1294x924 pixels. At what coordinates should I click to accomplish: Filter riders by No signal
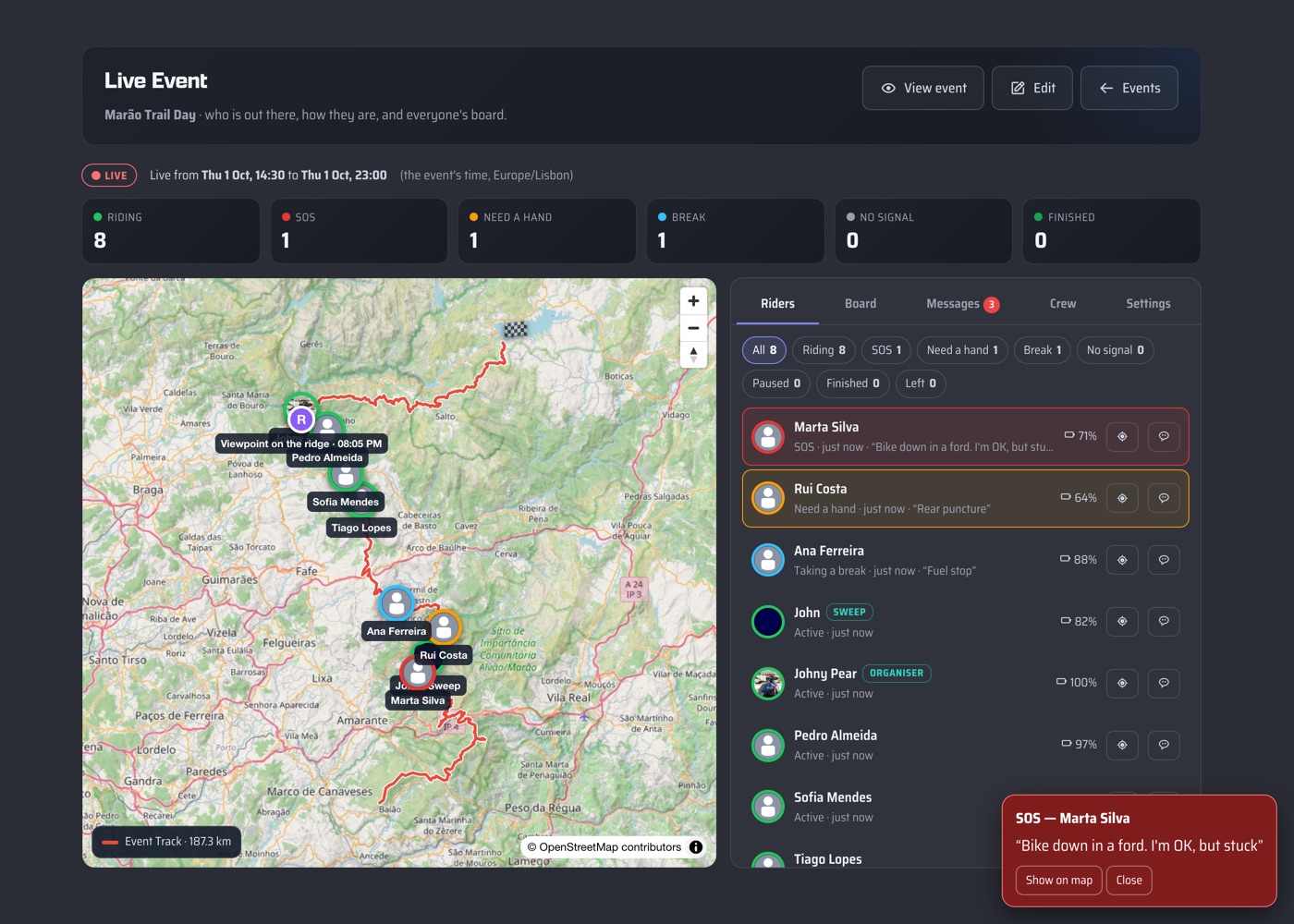click(1115, 350)
